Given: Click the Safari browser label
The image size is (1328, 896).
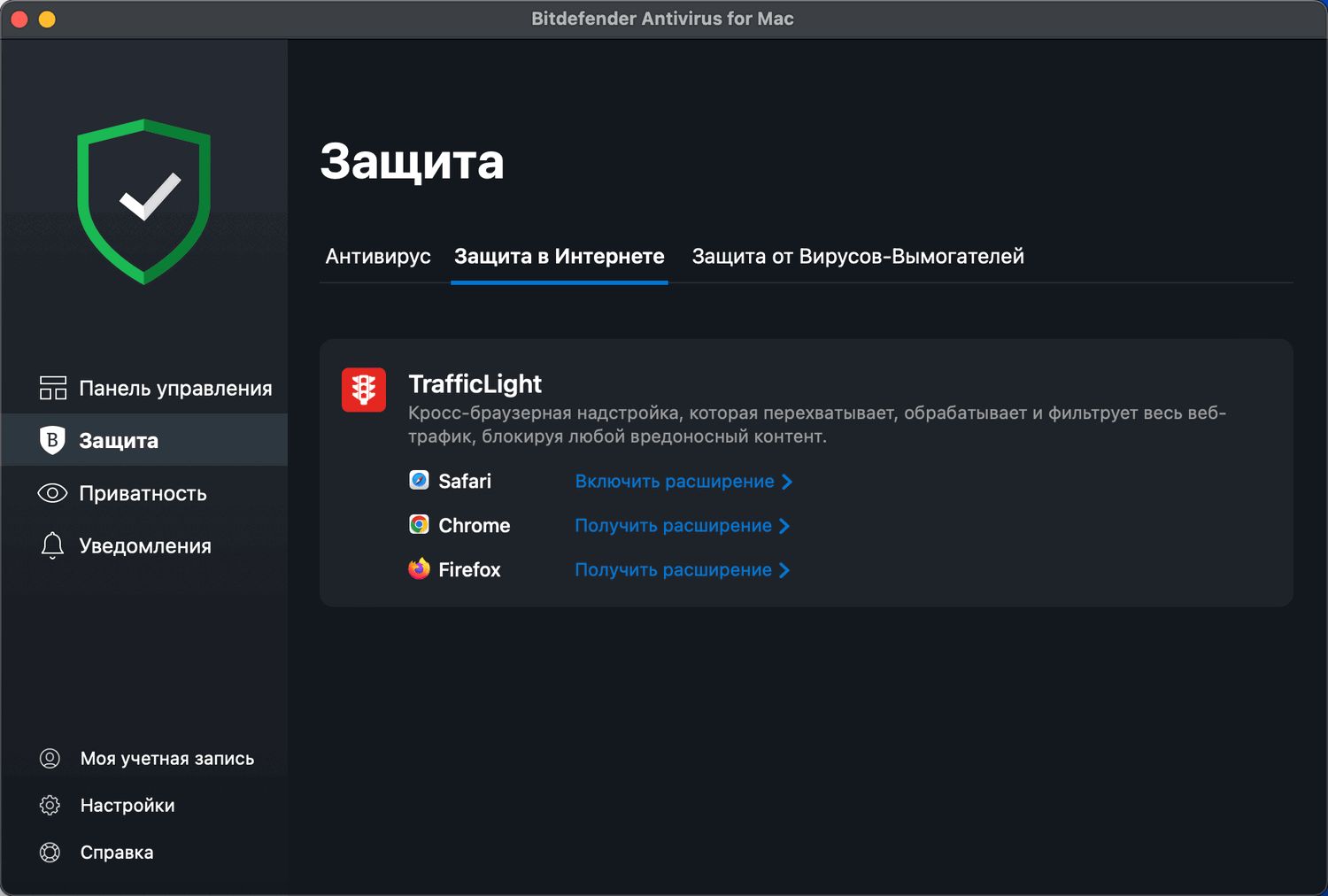Looking at the screenshot, I should pos(465,481).
